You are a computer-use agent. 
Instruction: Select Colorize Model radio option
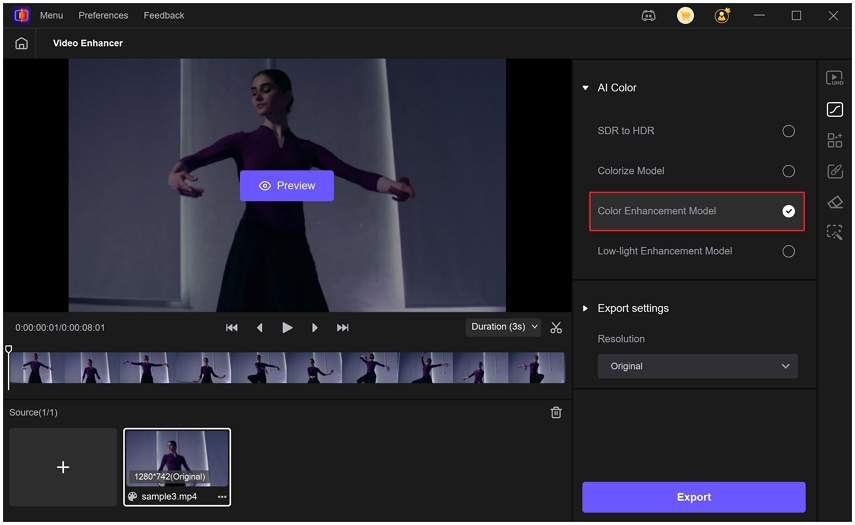[x=788, y=171]
